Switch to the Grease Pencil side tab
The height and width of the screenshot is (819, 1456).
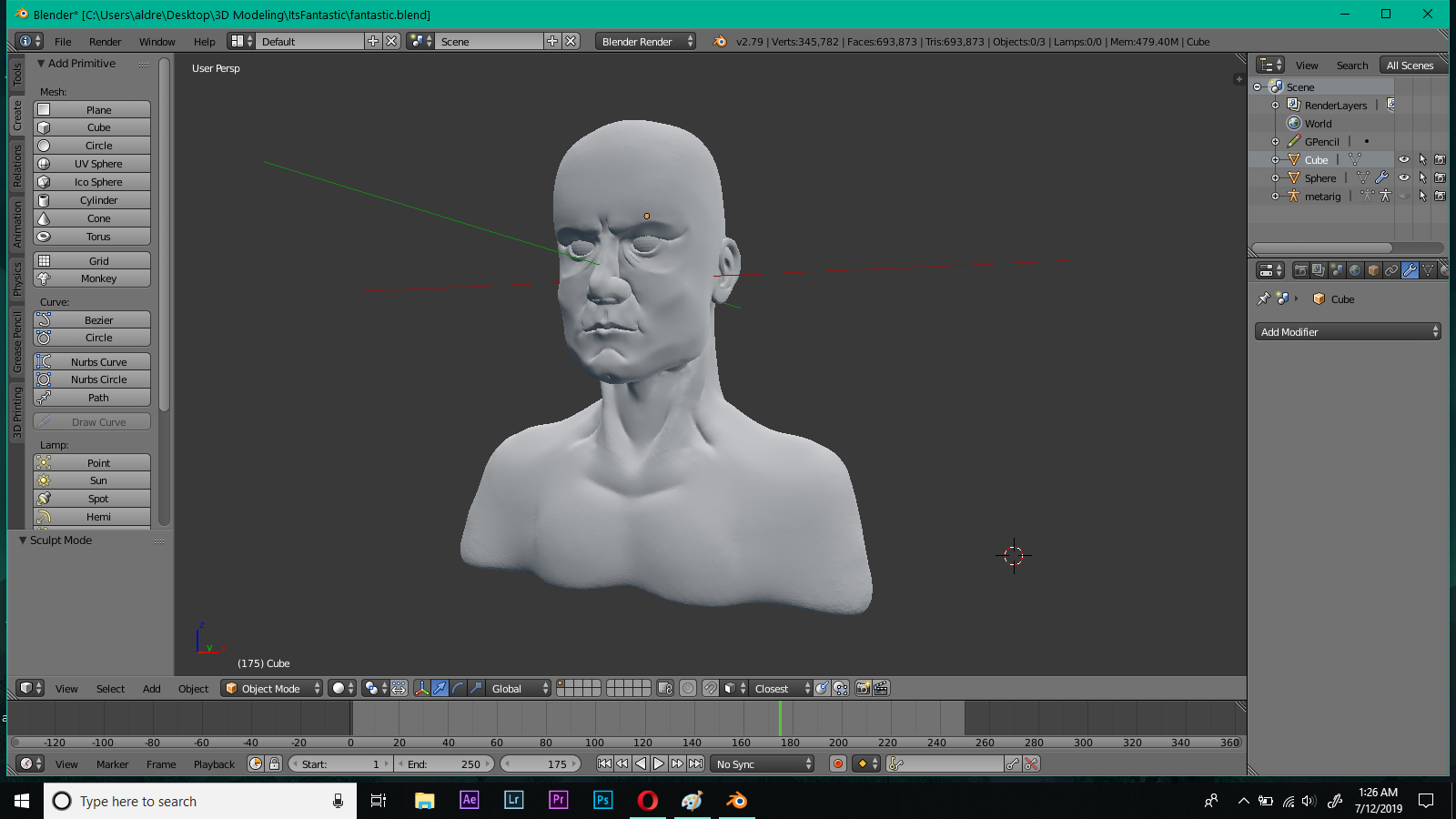17,341
